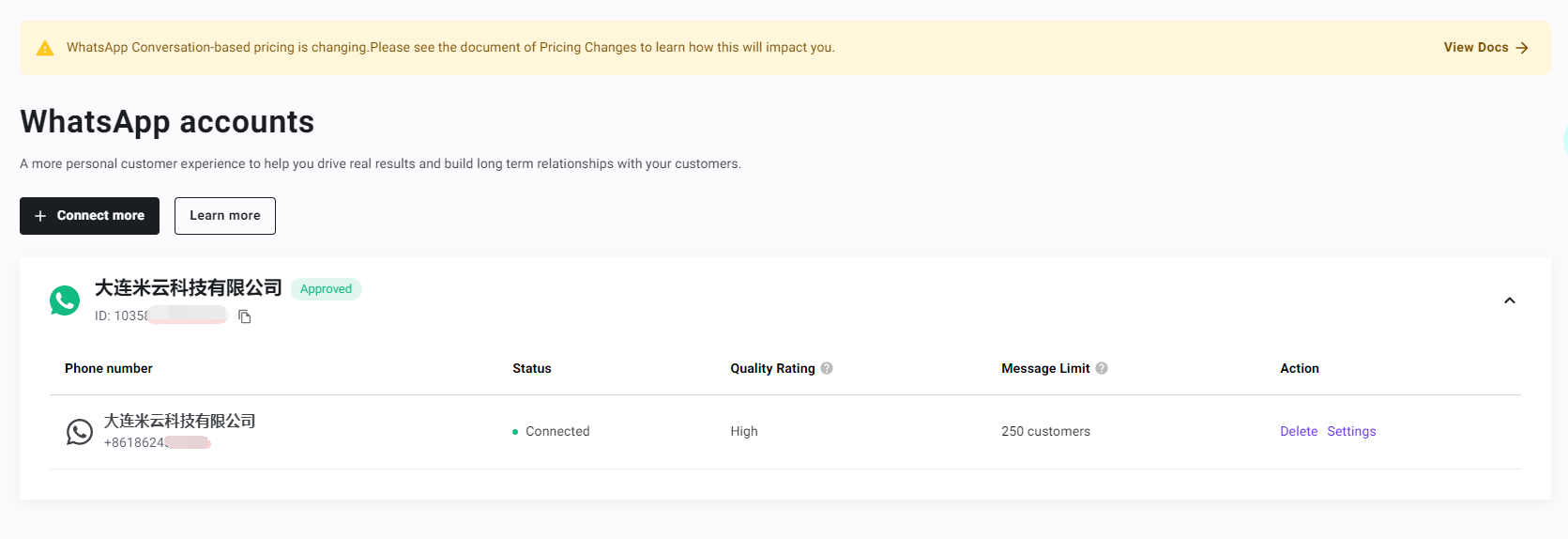Viewport: 1568px width, 539px height.
Task: Copy the account ID with the copy icon
Action: [245, 316]
